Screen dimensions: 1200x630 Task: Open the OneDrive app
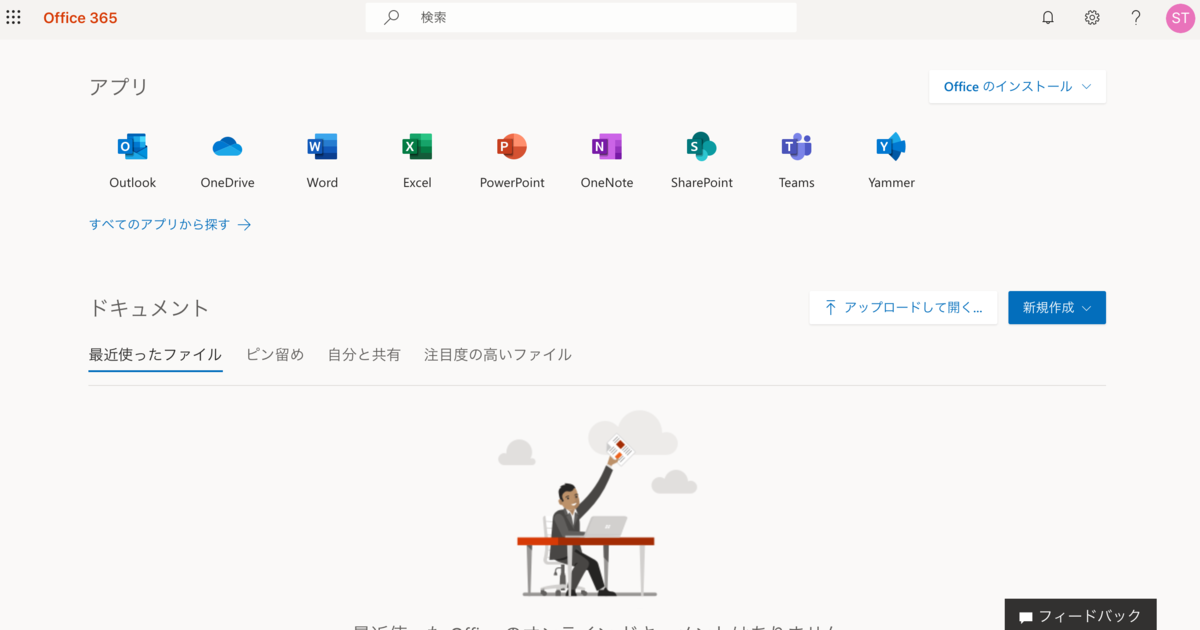pyautogui.click(x=227, y=161)
